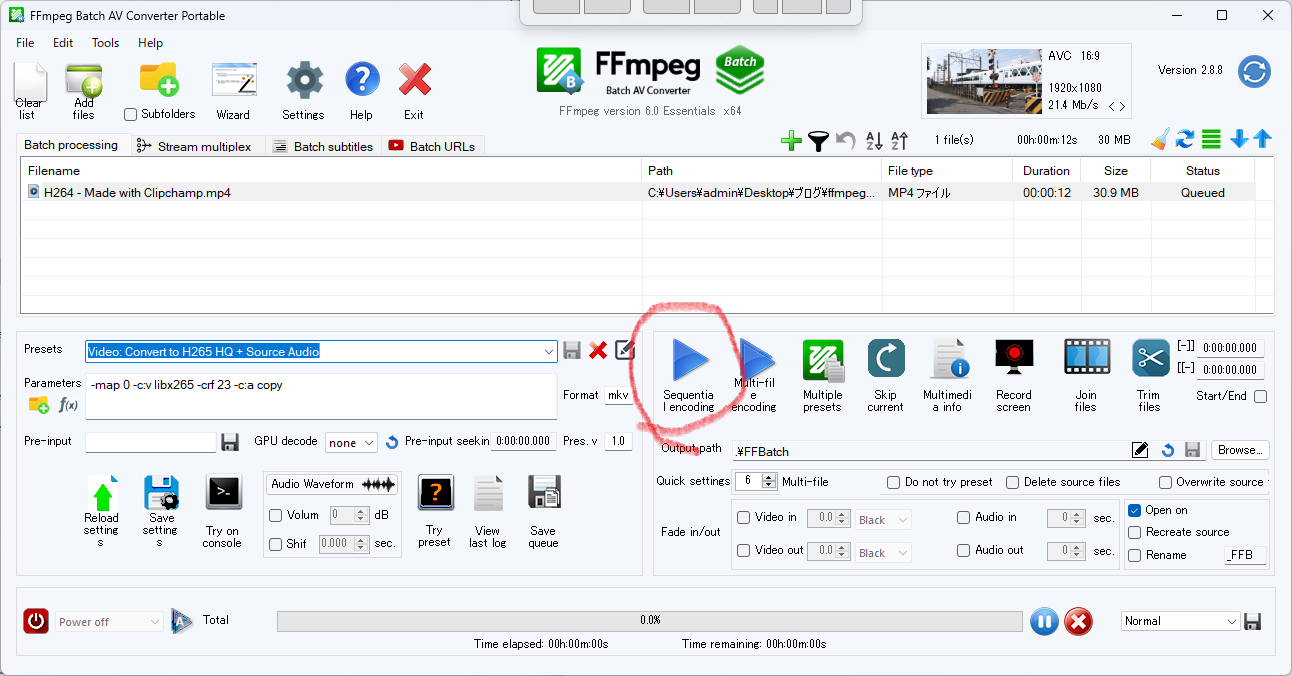The width and height of the screenshot is (1292, 676).
Task: Click the Audio Waveform button
Action: 332,484
